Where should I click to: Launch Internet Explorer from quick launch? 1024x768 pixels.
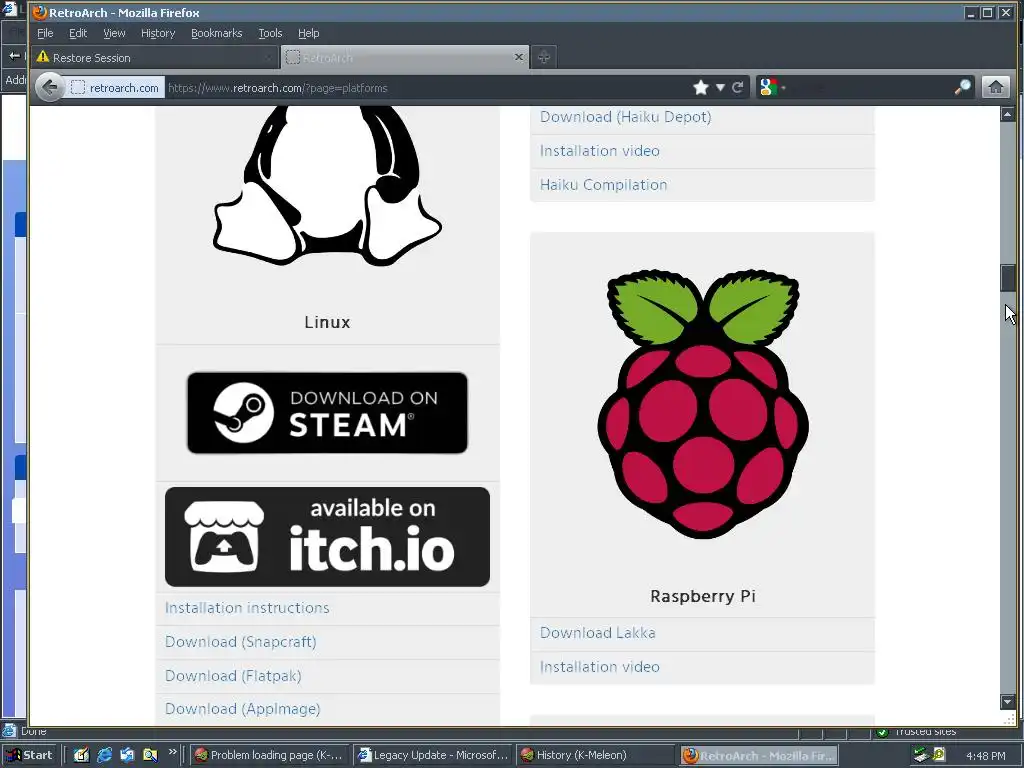[x=104, y=755]
